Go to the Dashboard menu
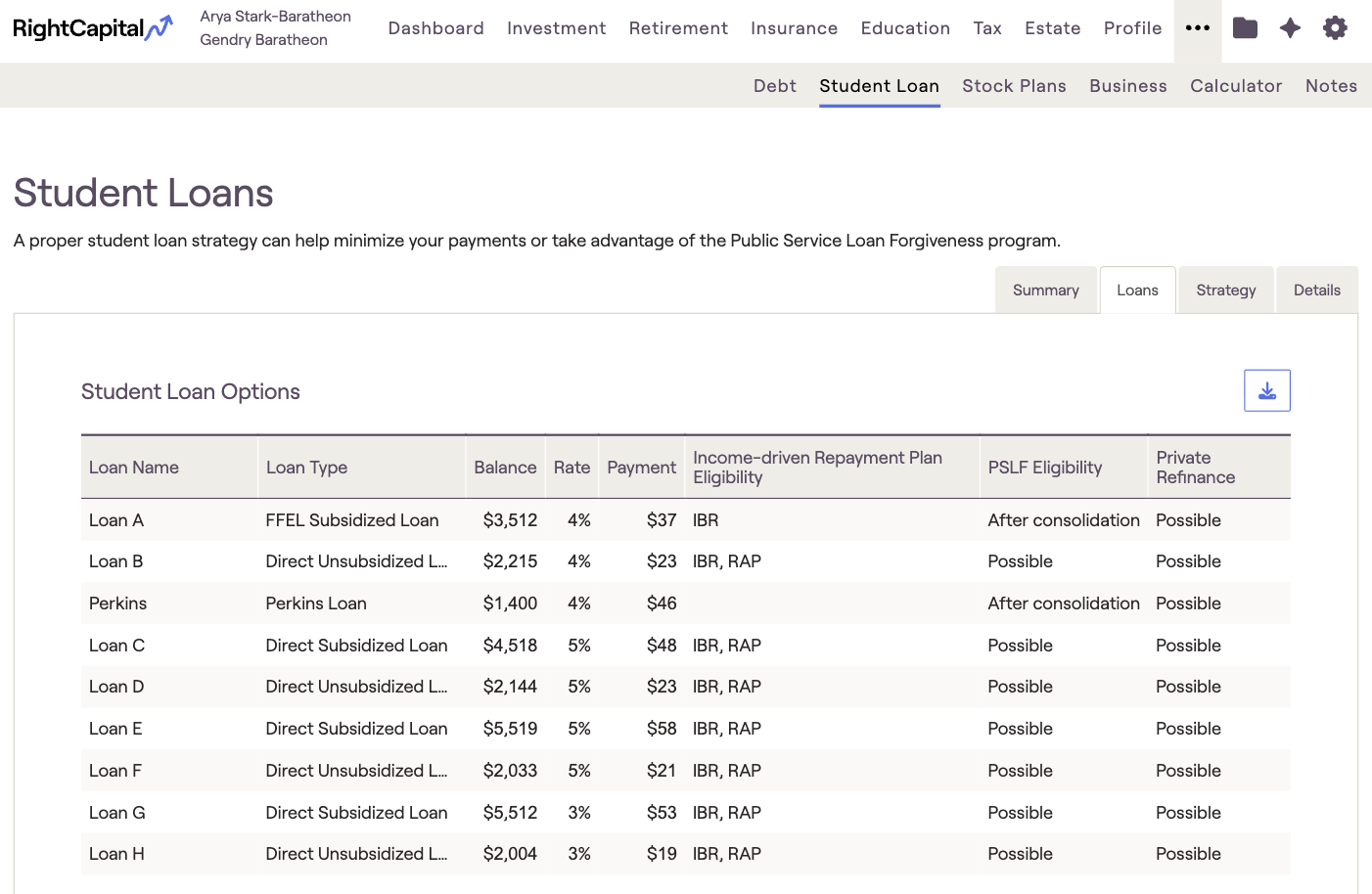 click(x=436, y=28)
